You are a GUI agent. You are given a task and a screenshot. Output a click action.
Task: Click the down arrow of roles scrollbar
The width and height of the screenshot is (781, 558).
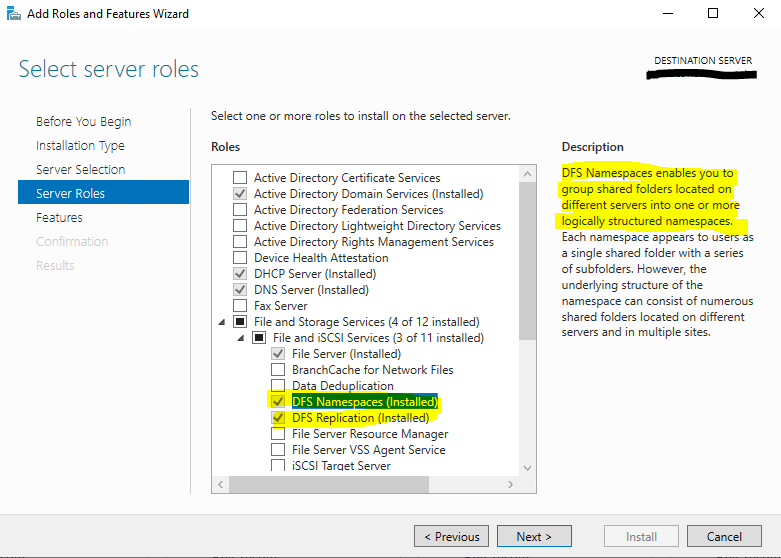(x=527, y=468)
